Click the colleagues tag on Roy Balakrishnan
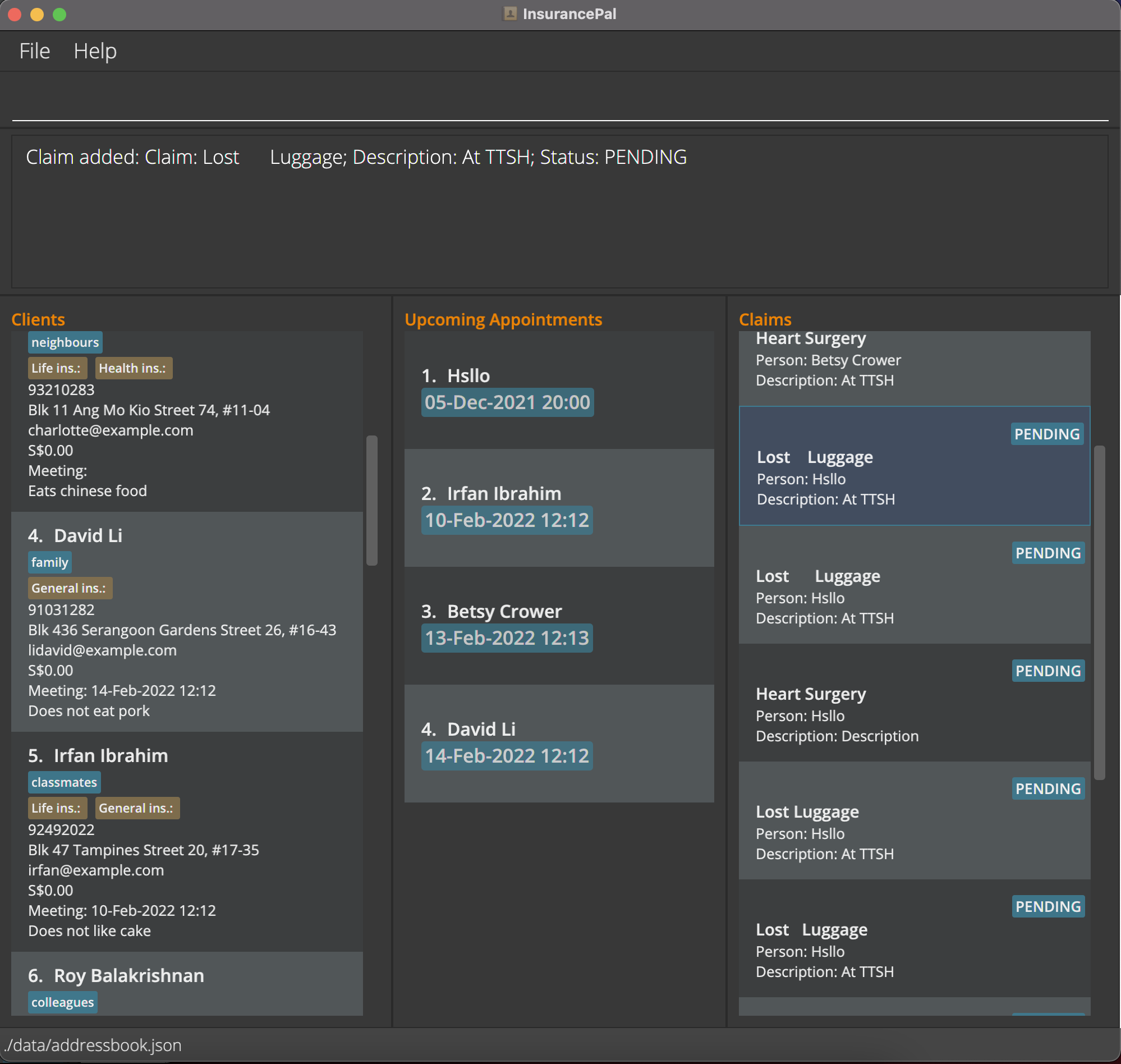This screenshot has width=1121, height=1064. (x=62, y=1003)
